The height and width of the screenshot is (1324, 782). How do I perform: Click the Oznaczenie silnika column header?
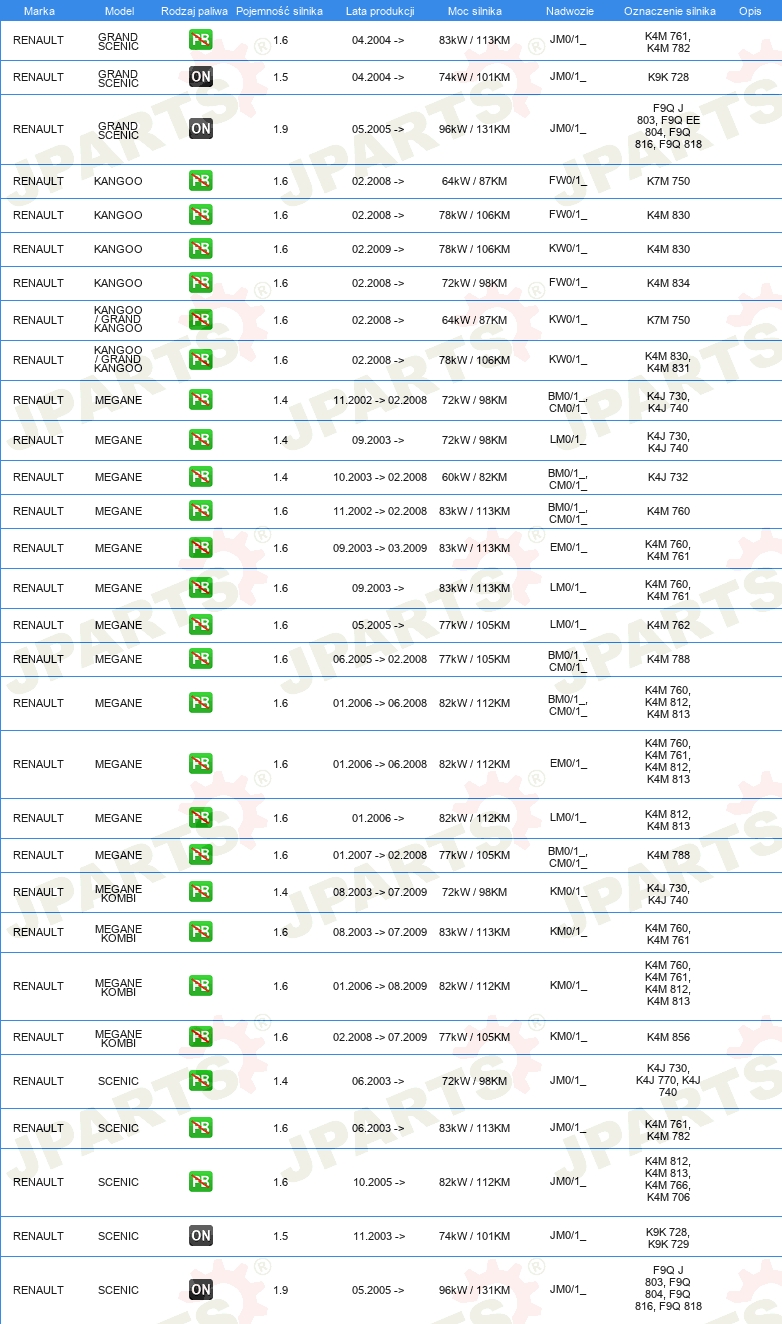click(x=669, y=10)
